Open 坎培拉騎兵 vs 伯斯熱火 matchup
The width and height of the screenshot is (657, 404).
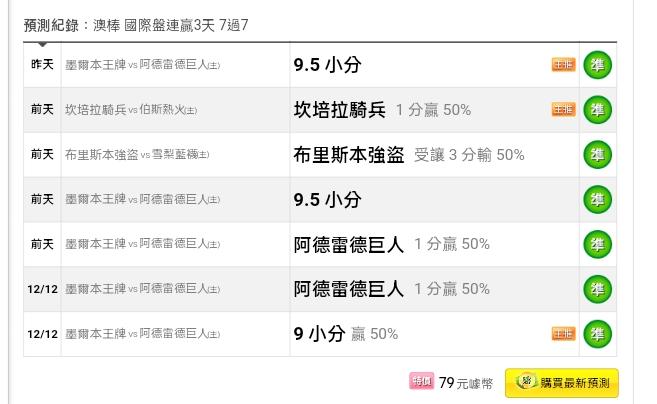click(131, 110)
